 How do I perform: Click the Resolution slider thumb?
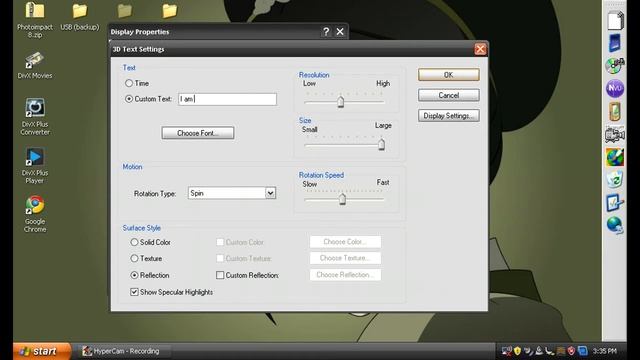click(340, 102)
